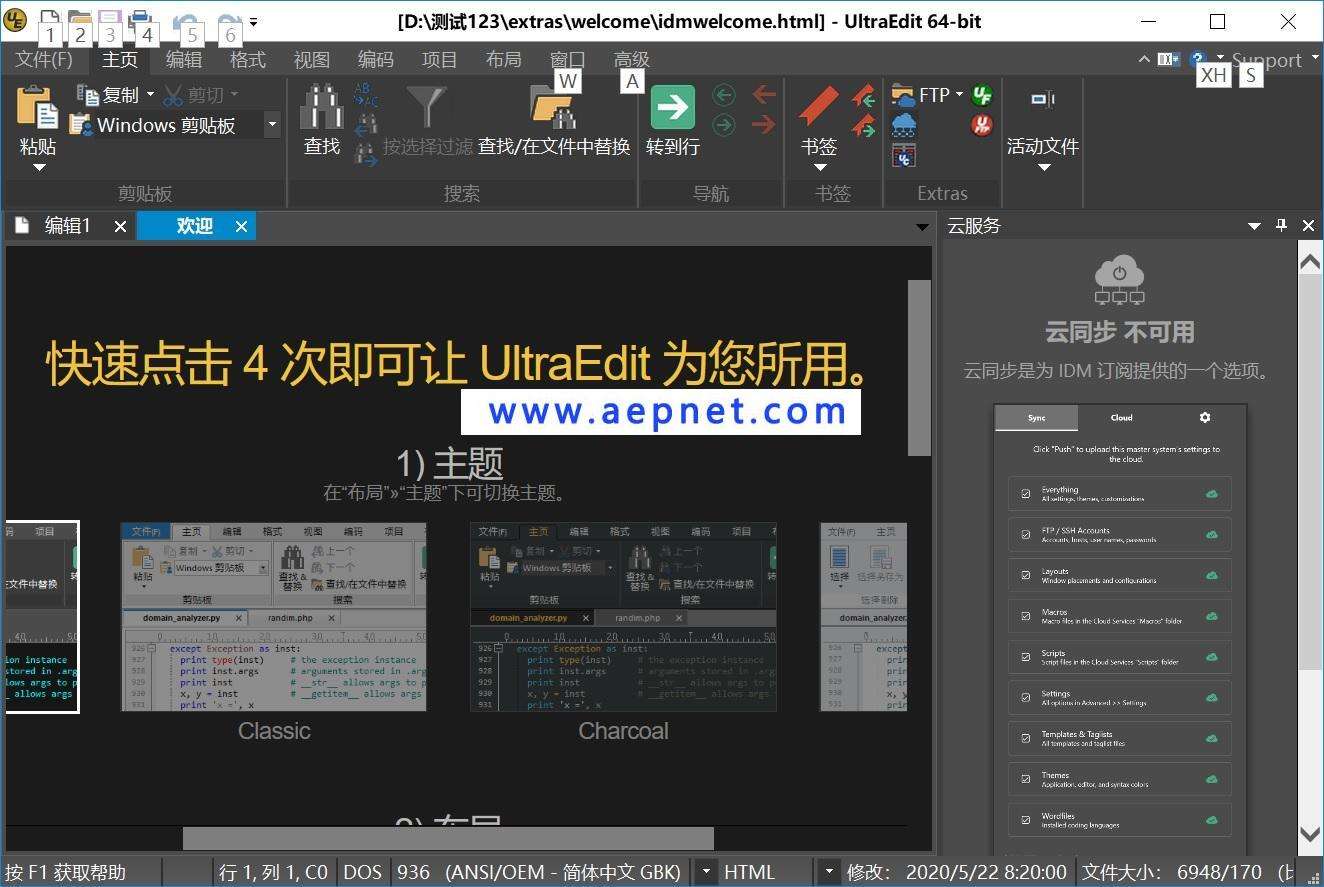Screen dimensions: 1324x887
Task: Switch to the 视图 ribbon tab
Action: pos(312,59)
